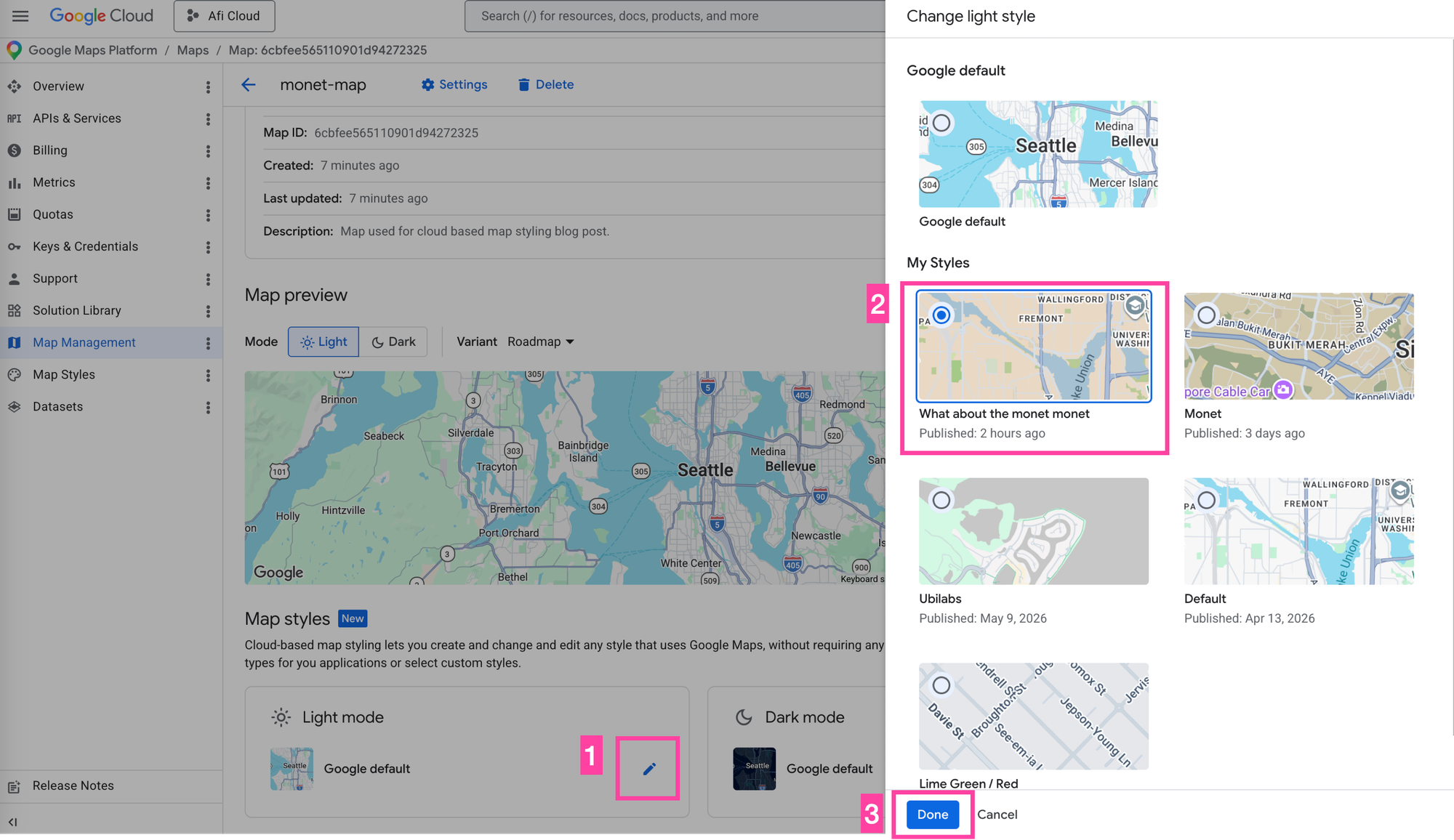Delete the monet-map map
The width and height of the screenshot is (1454, 840).
click(x=545, y=84)
